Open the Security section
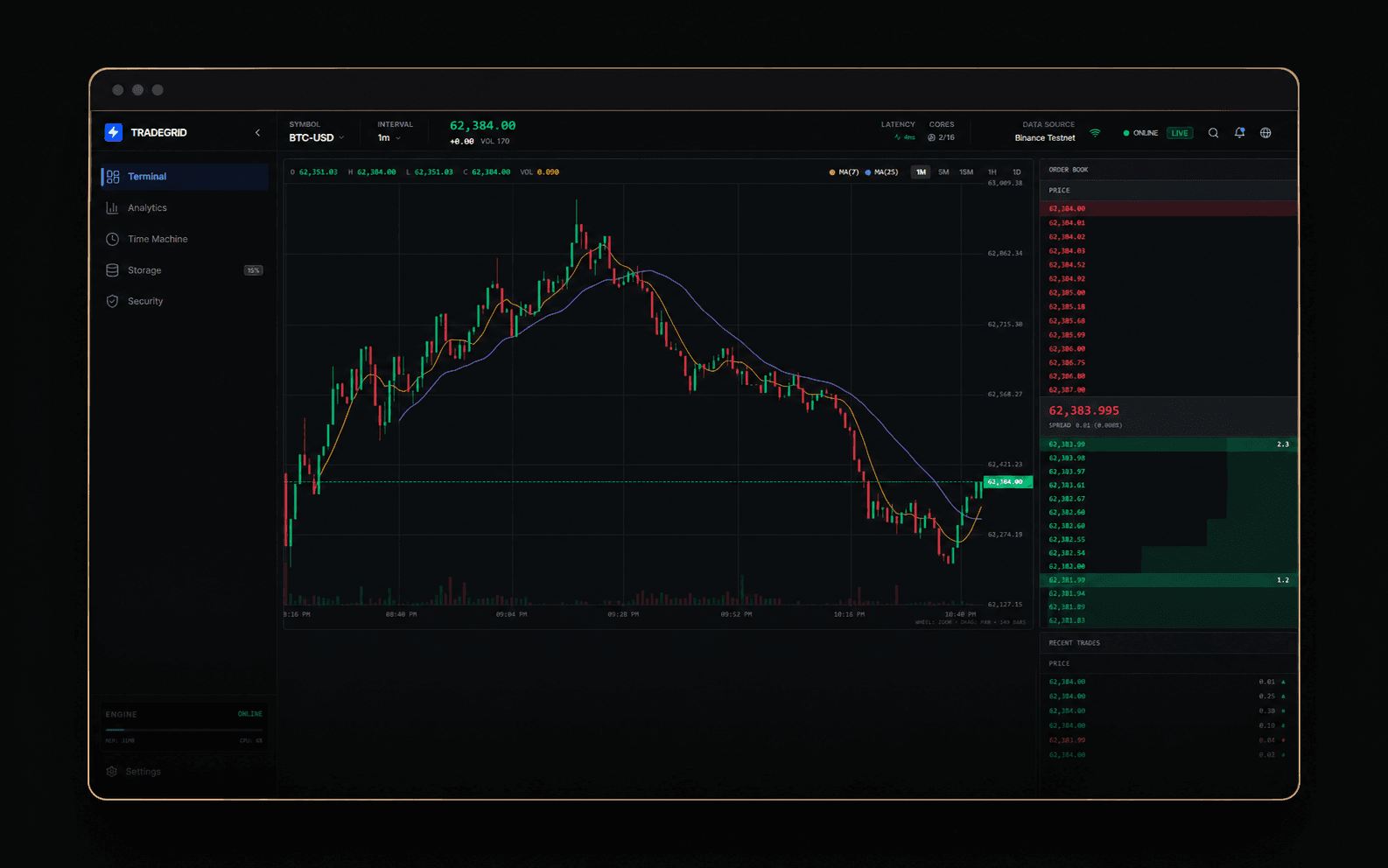Viewport: 1388px width, 868px height. click(x=185, y=301)
